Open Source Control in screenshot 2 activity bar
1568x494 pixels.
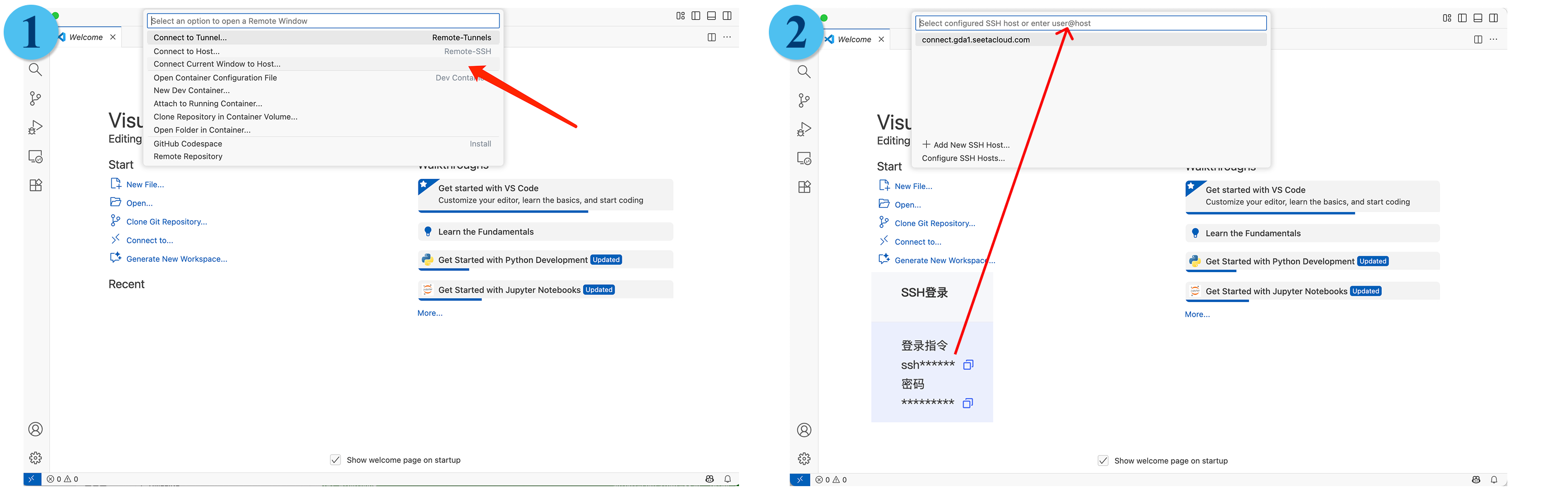(804, 100)
